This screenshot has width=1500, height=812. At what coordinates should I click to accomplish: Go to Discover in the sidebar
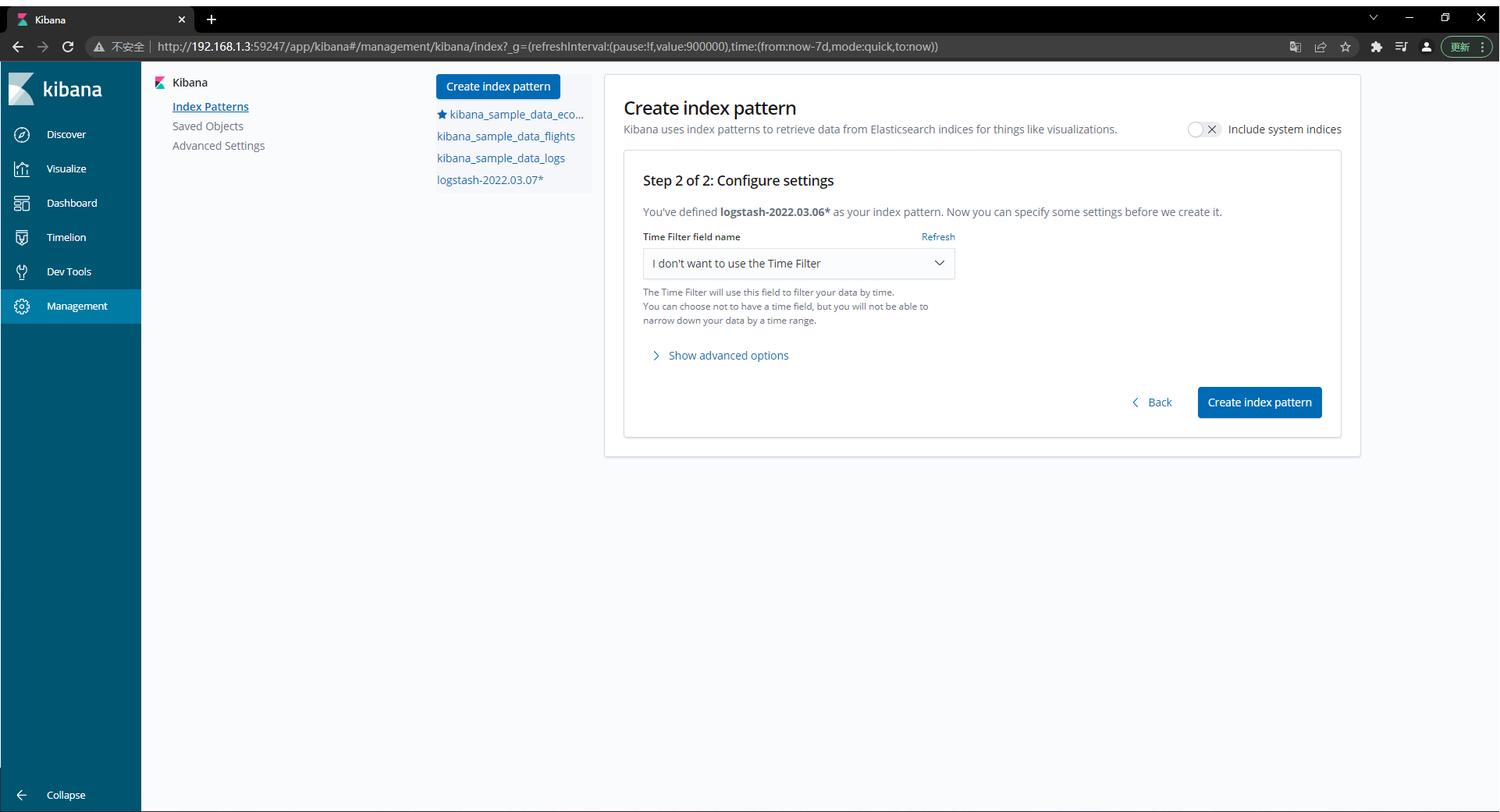click(66, 135)
